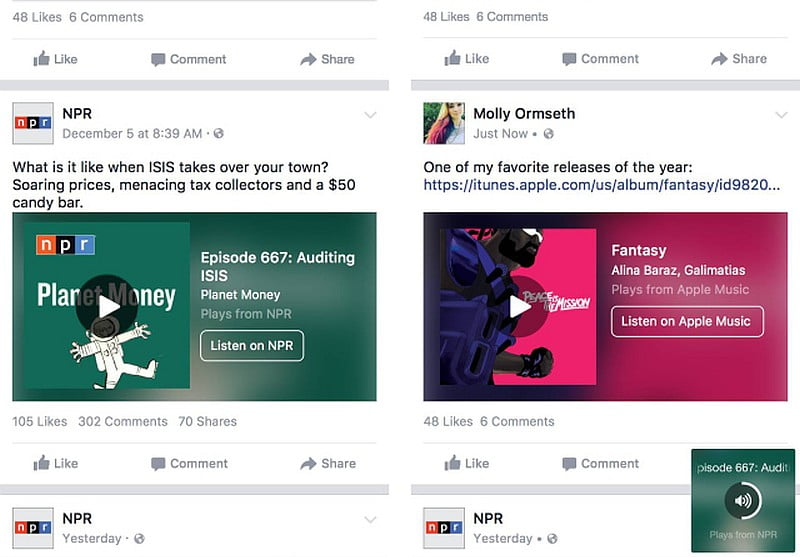Click the speaker icon in the mini player
The height and width of the screenshot is (557, 800).
[743, 500]
